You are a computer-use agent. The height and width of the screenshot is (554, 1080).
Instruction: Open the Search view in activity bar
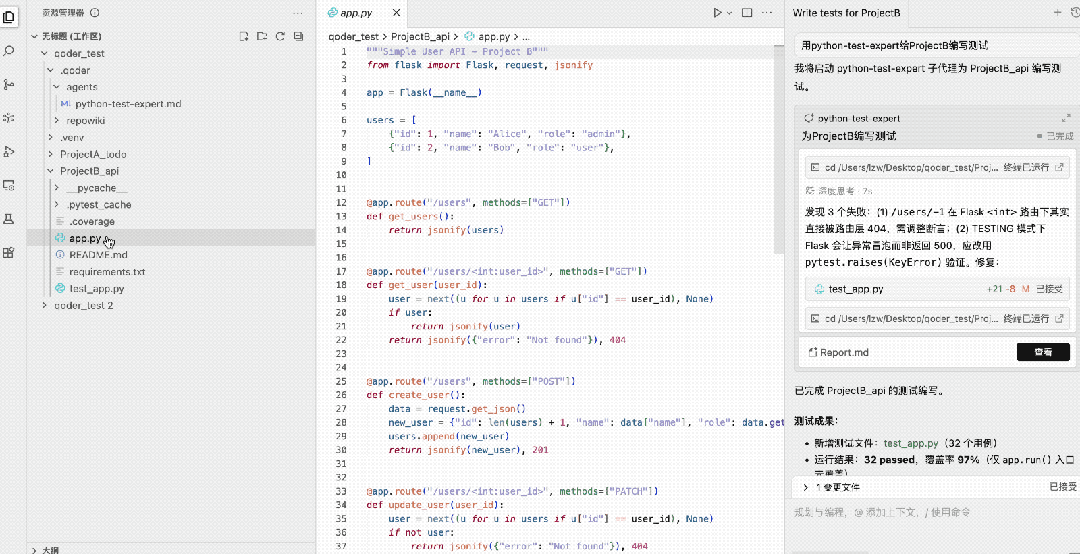[10, 50]
